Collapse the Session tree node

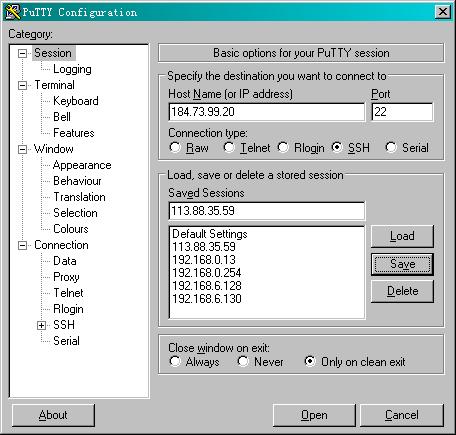click(22, 53)
